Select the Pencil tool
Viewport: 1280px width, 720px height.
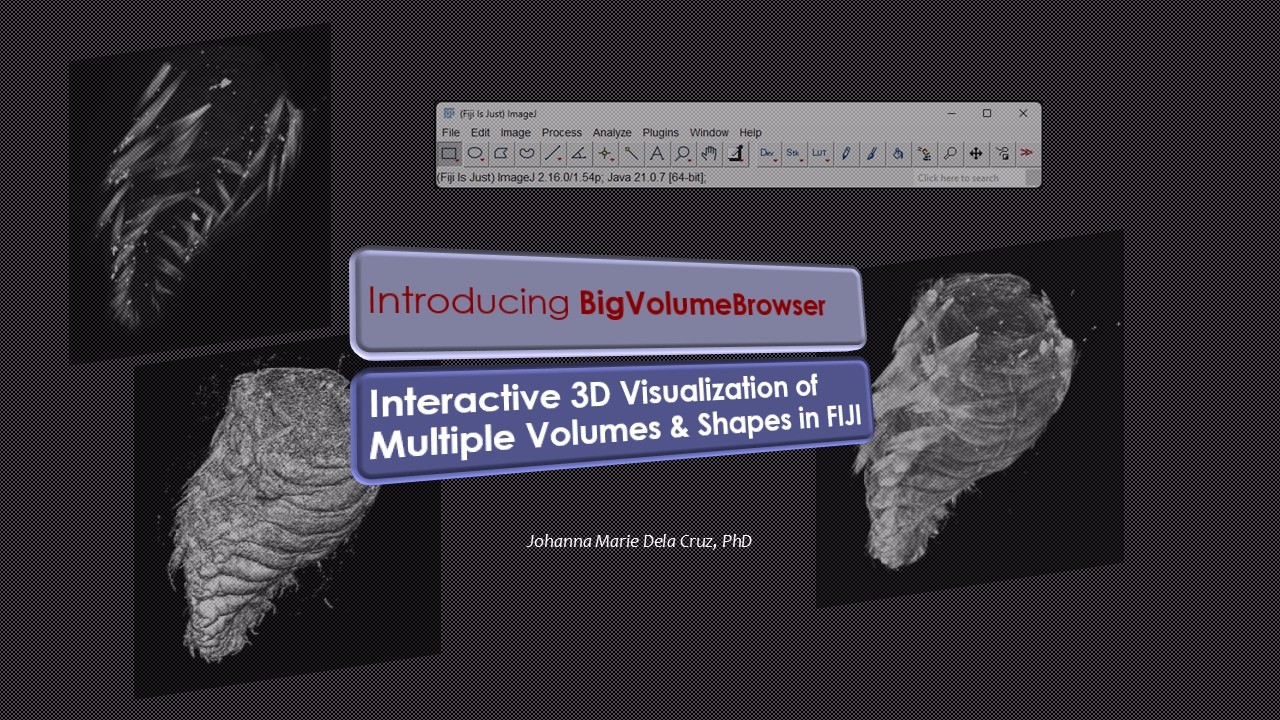click(x=846, y=154)
